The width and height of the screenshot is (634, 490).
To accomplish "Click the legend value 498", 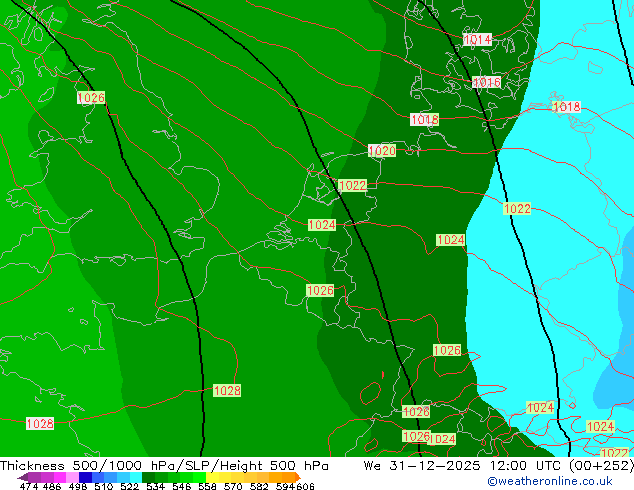I will pyautogui.click(x=78, y=486).
